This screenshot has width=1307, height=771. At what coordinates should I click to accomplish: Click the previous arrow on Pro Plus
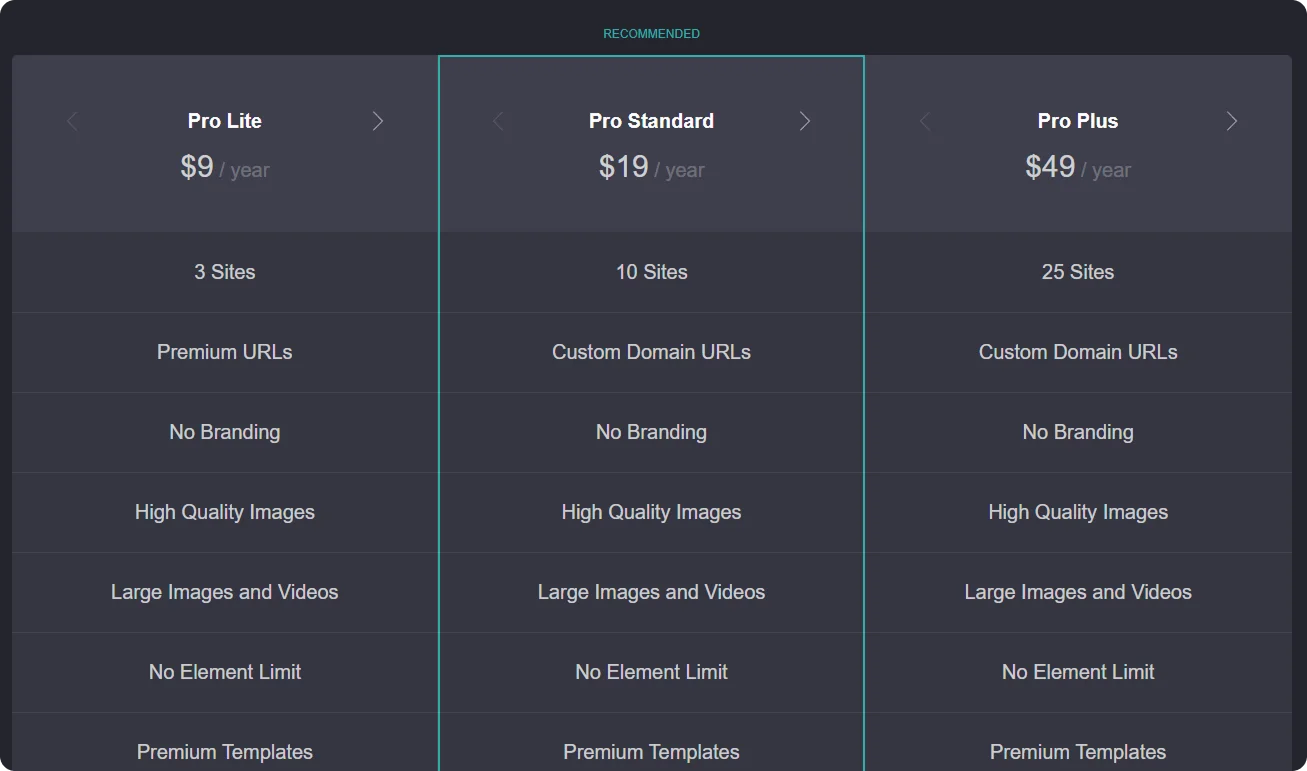(x=925, y=121)
